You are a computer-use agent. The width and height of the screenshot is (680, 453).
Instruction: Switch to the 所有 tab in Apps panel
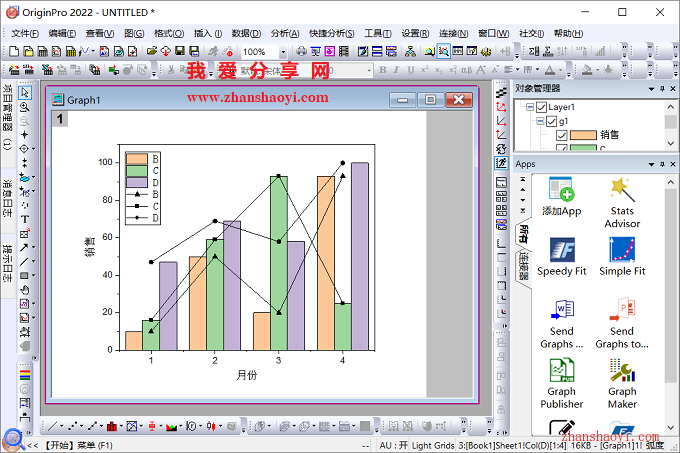click(x=524, y=234)
